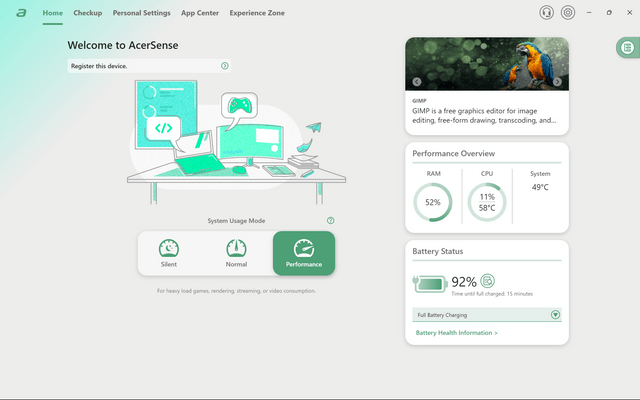Click the 92% battery percentage
Screen dimensions: 640x400
click(464, 282)
